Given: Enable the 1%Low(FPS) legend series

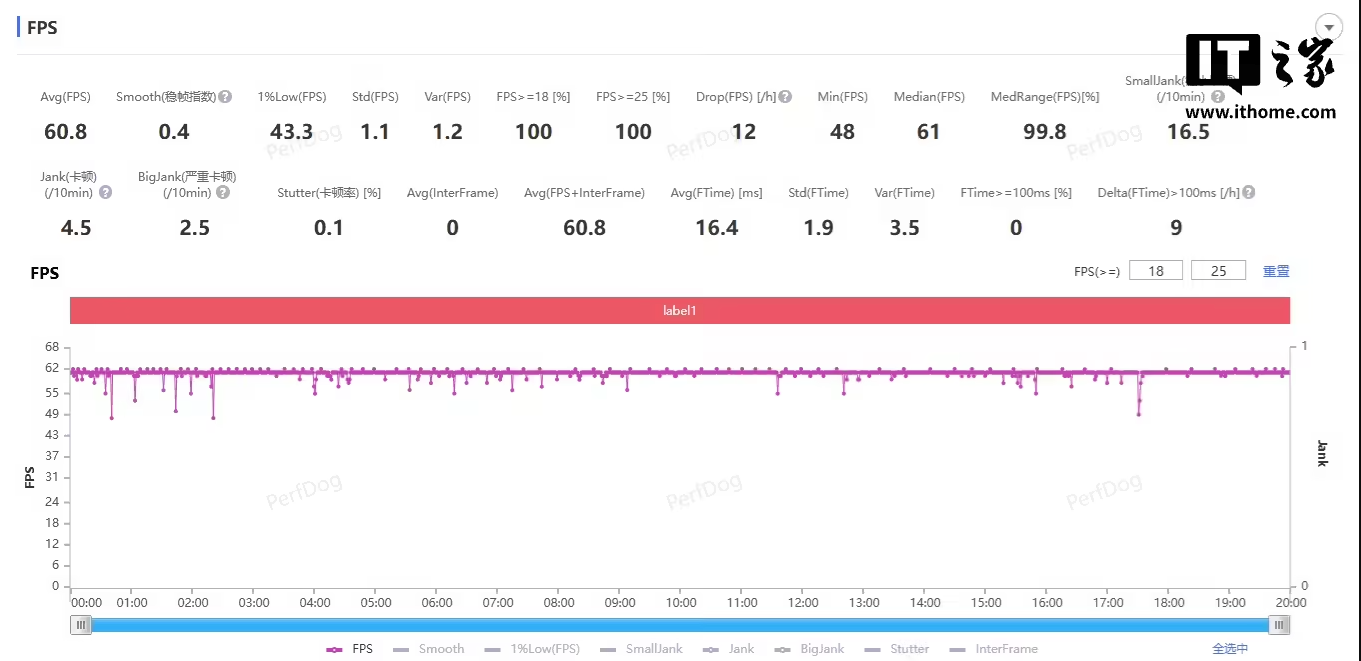Looking at the screenshot, I should point(531,649).
